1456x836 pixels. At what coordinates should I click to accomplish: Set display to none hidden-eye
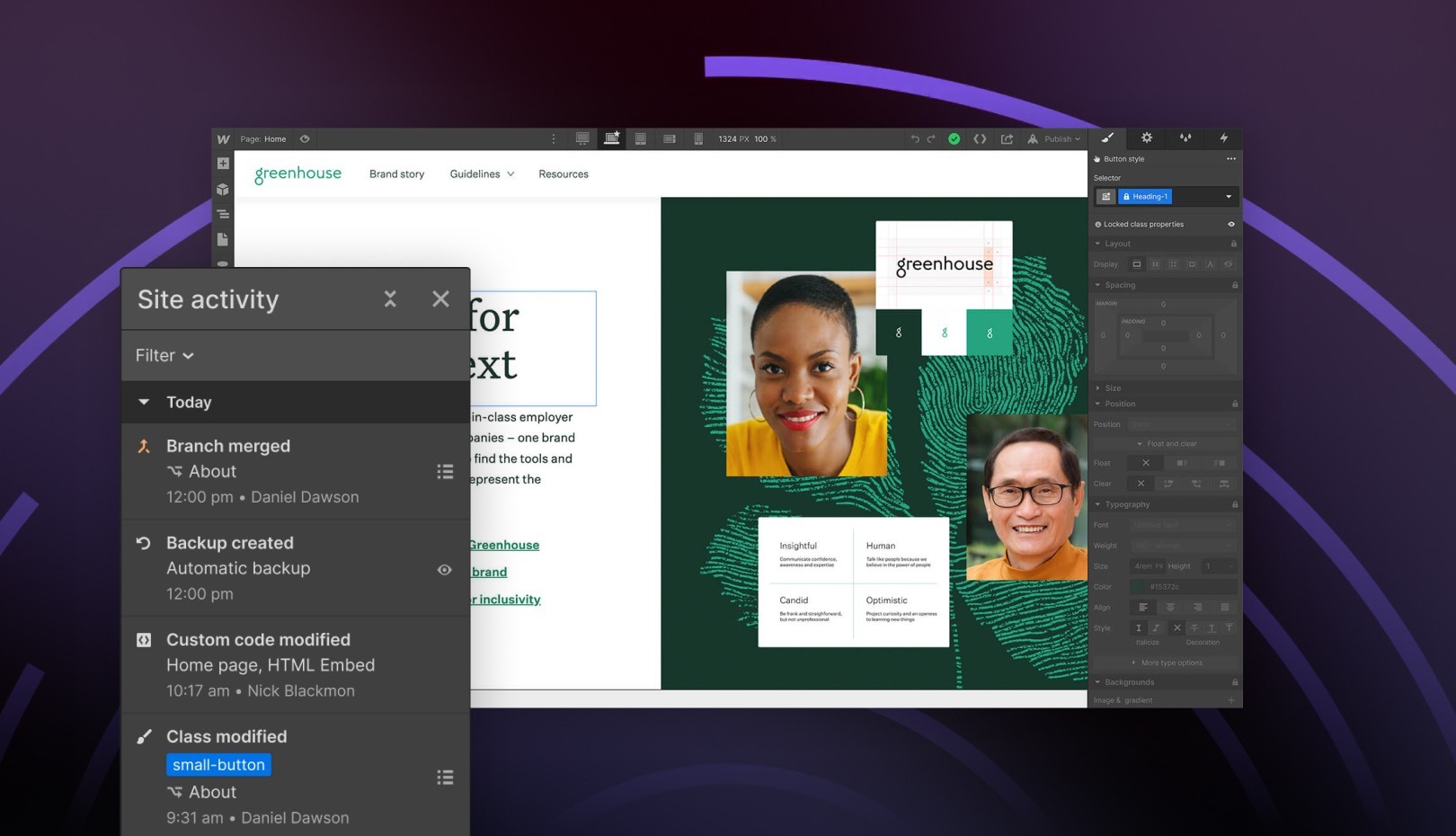click(x=1228, y=264)
